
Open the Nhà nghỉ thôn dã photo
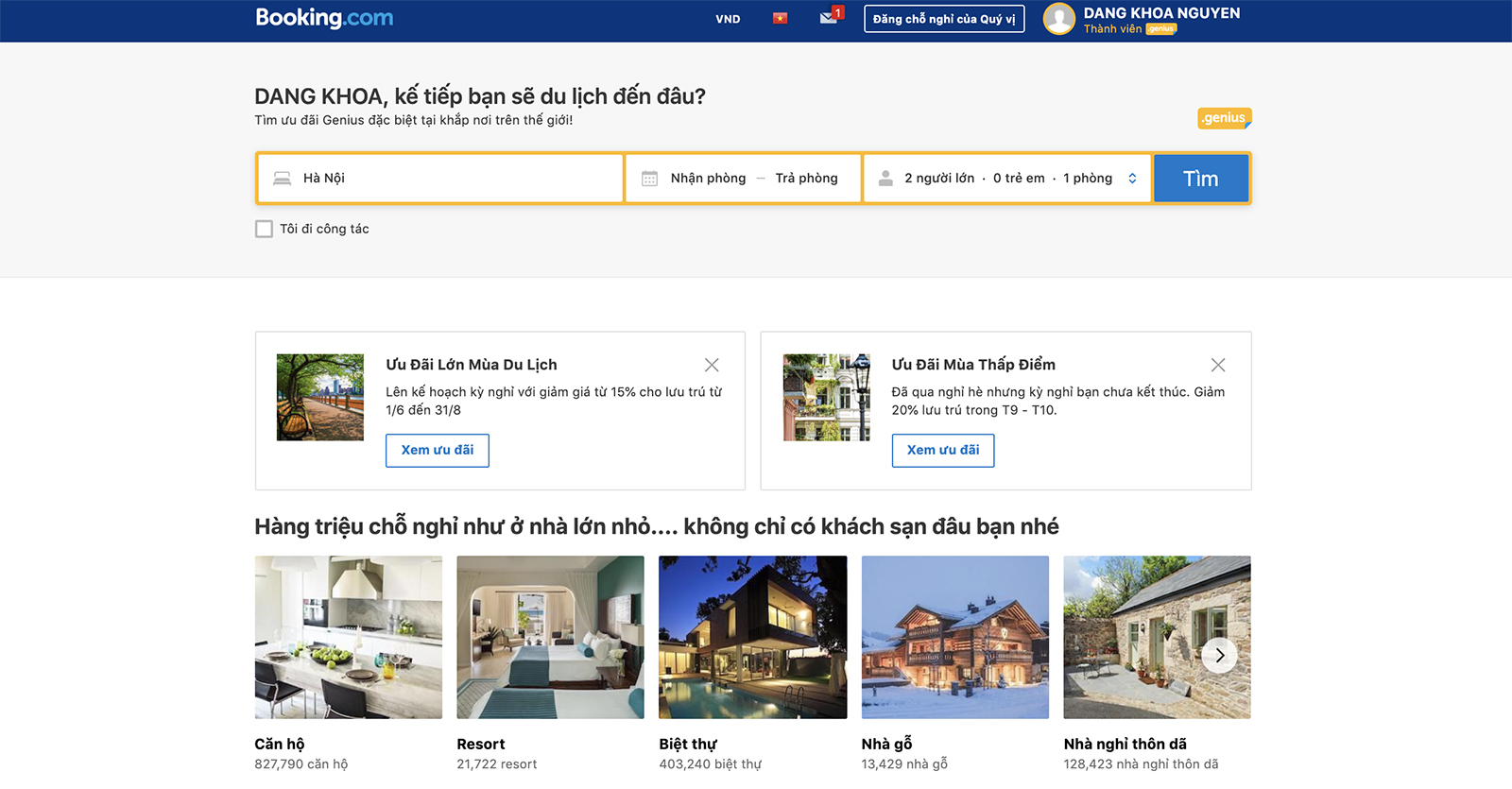[x=1157, y=637]
